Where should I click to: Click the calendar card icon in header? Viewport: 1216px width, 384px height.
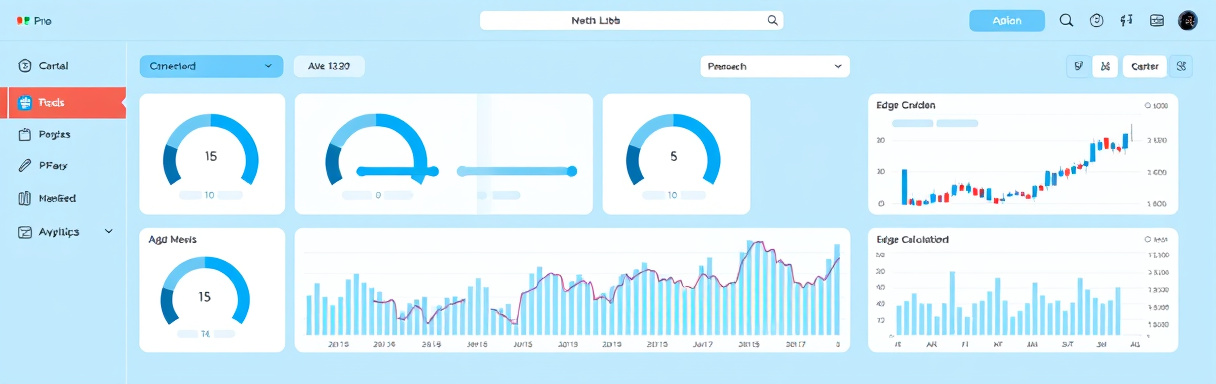(1157, 20)
